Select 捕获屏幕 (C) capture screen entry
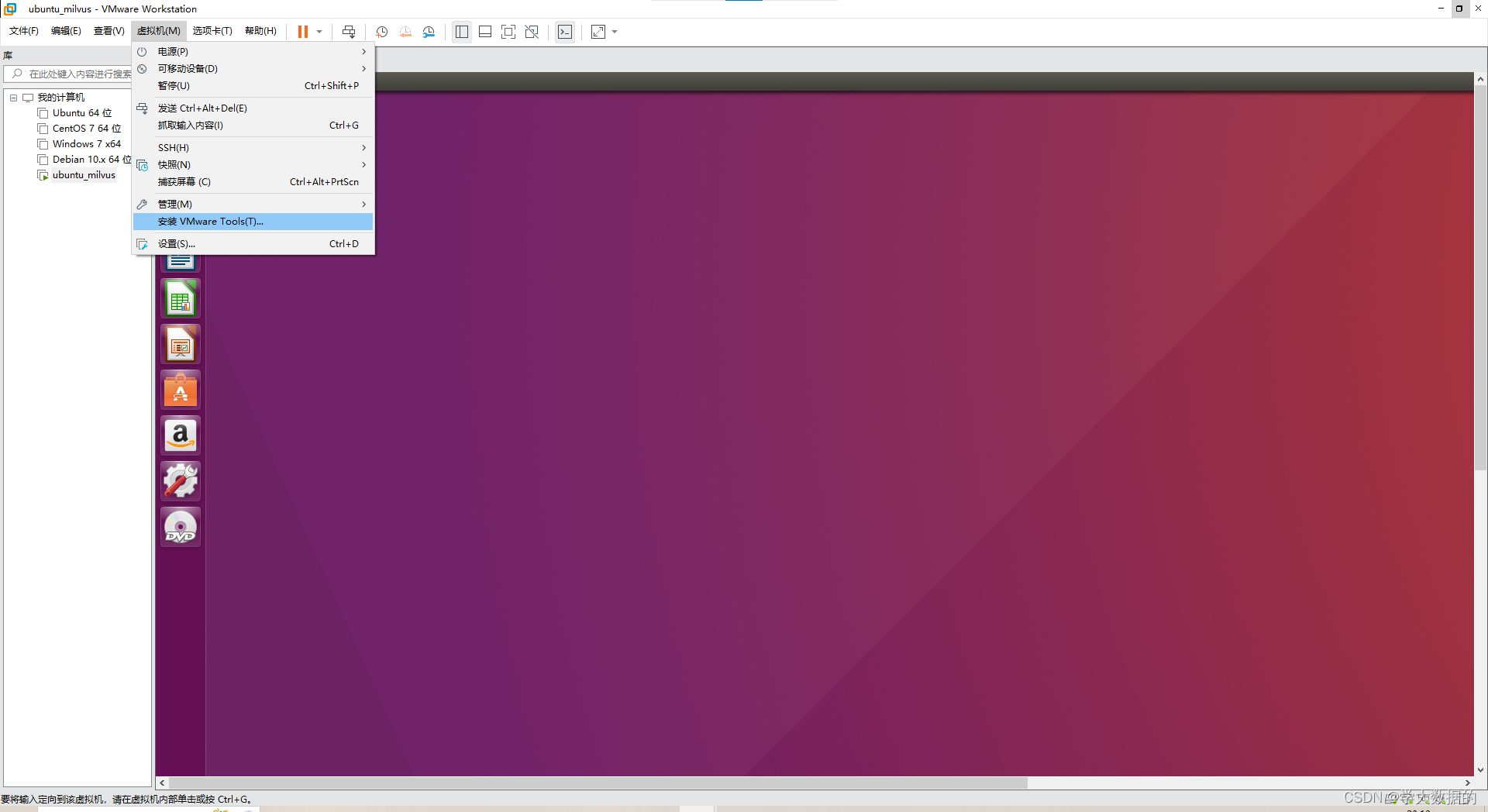The image size is (1488, 812). (x=253, y=182)
